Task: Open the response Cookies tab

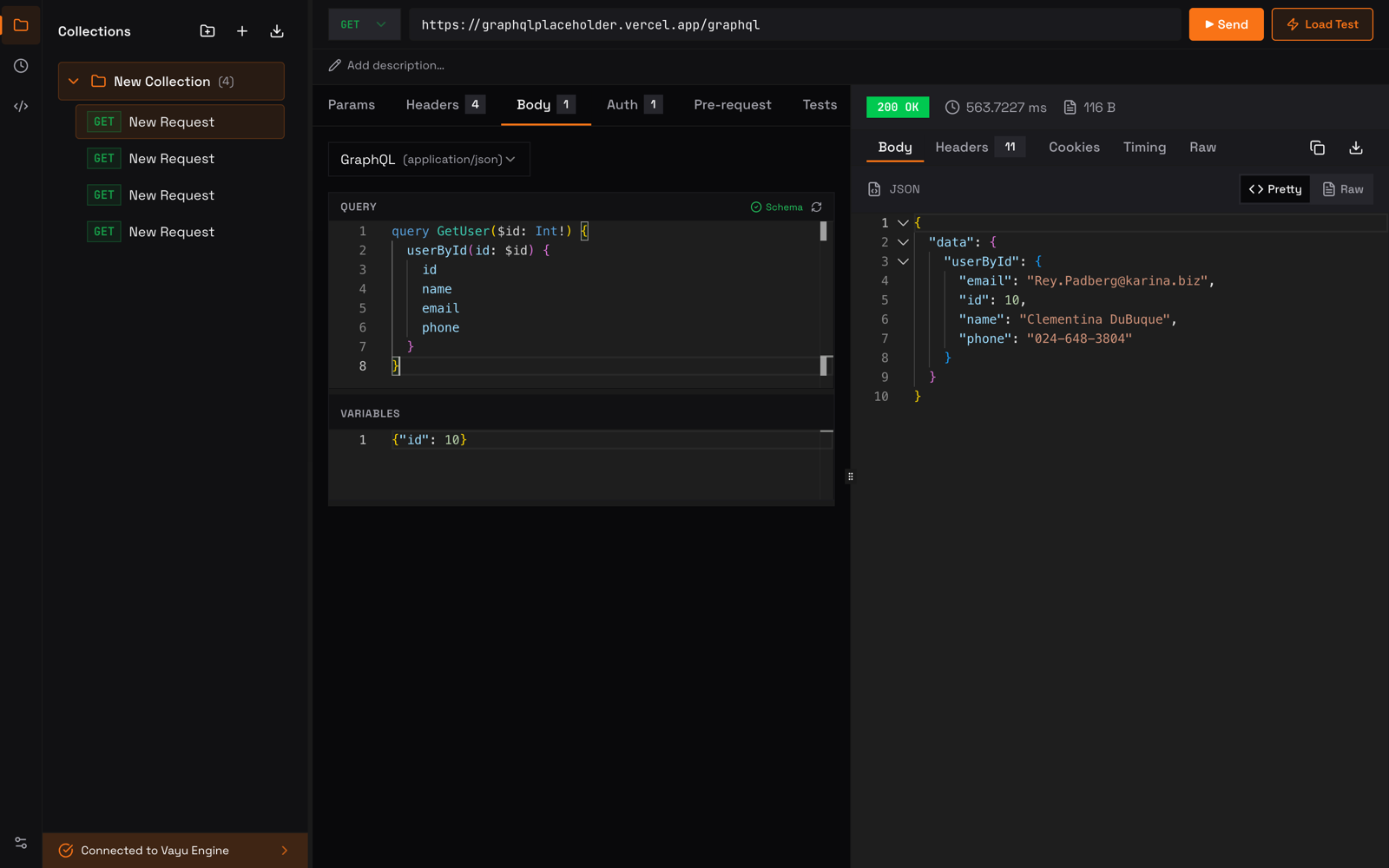Action: point(1074,148)
